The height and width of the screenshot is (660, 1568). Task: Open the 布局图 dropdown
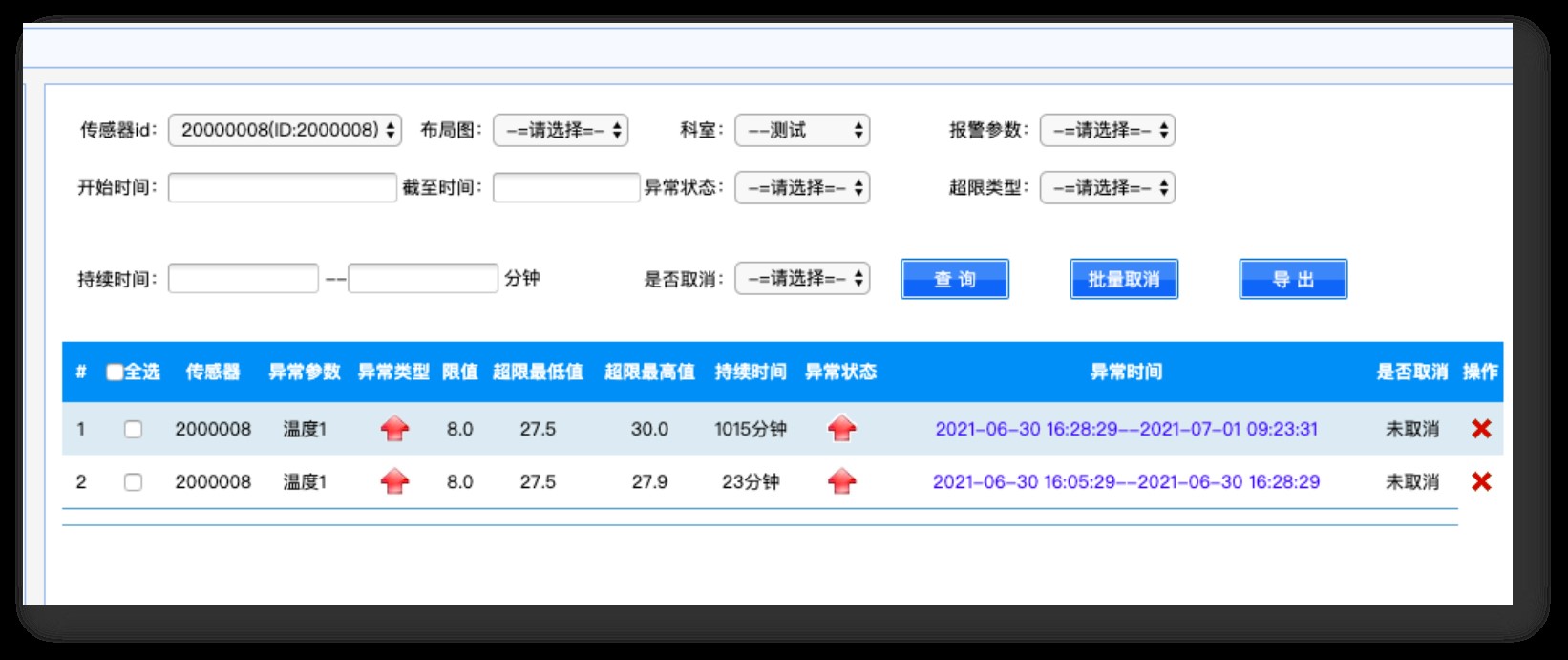560,130
